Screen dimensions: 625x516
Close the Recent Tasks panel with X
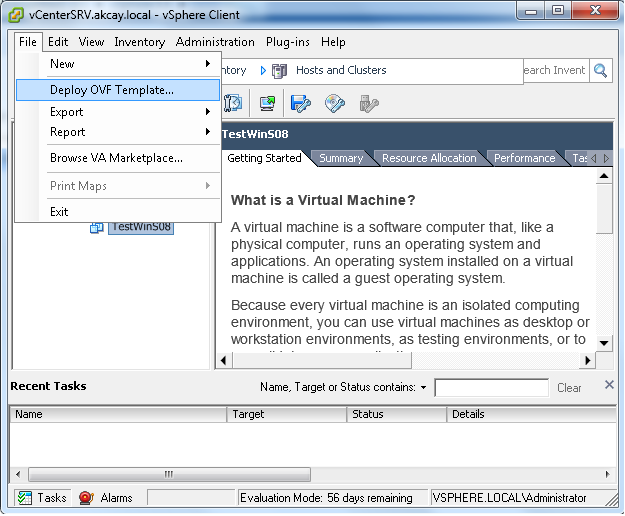pyautogui.click(x=609, y=385)
